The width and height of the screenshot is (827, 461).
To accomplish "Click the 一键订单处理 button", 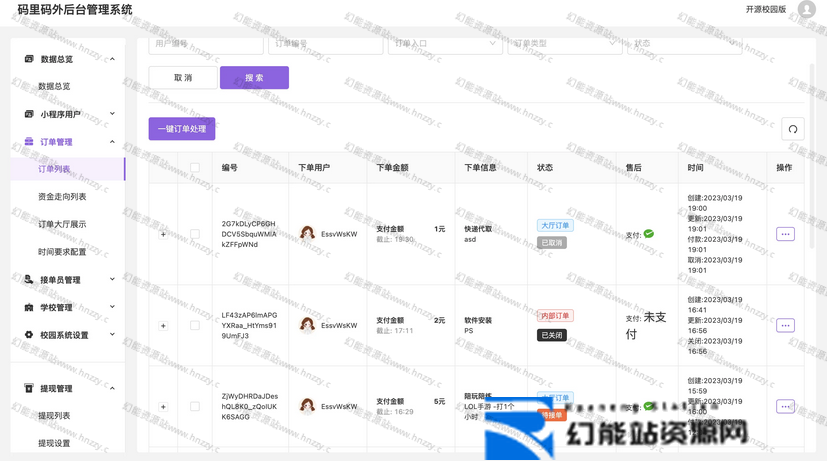I will click(x=182, y=129).
